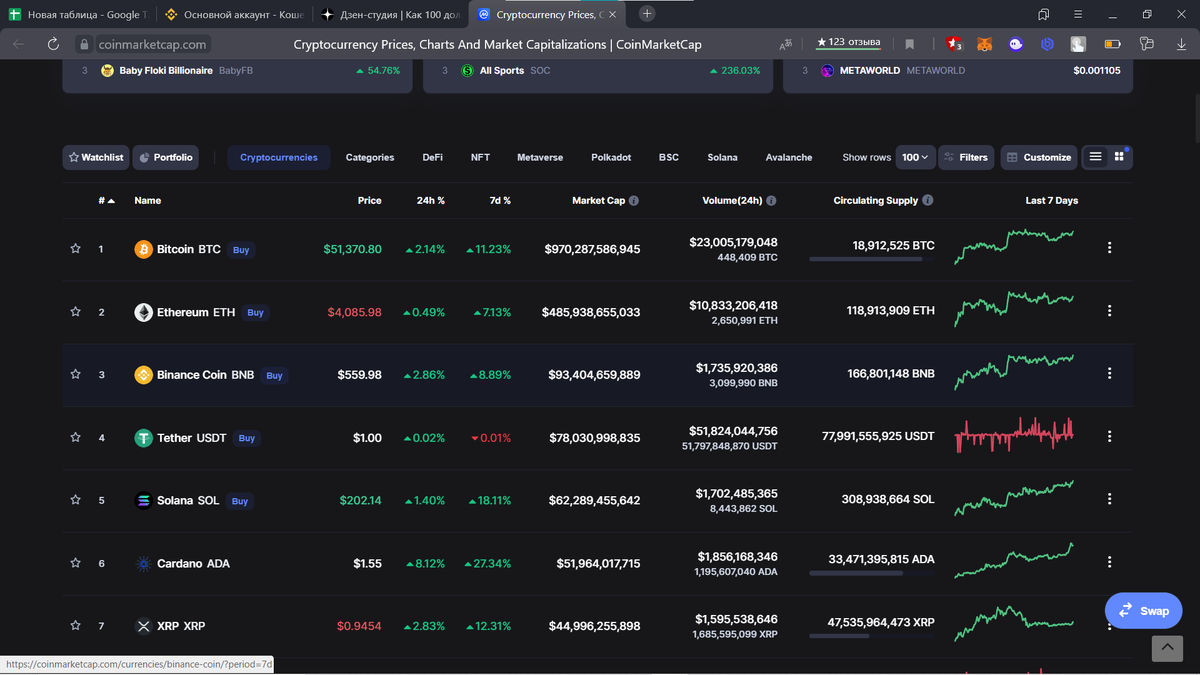Click Market Cap info icon
Viewport: 1200px width, 675px height.
634,201
